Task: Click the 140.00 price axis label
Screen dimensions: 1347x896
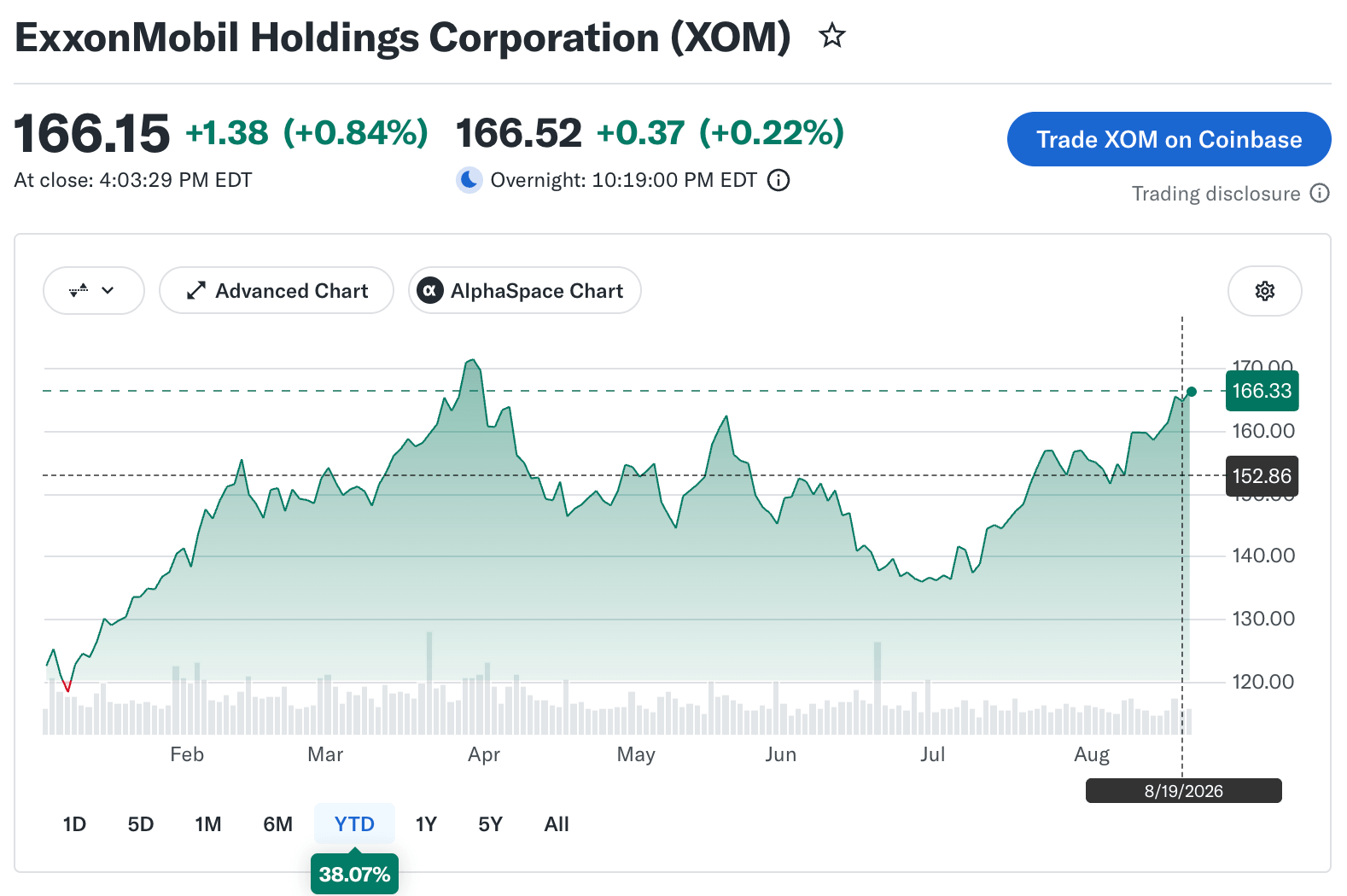Action: [x=1263, y=556]
